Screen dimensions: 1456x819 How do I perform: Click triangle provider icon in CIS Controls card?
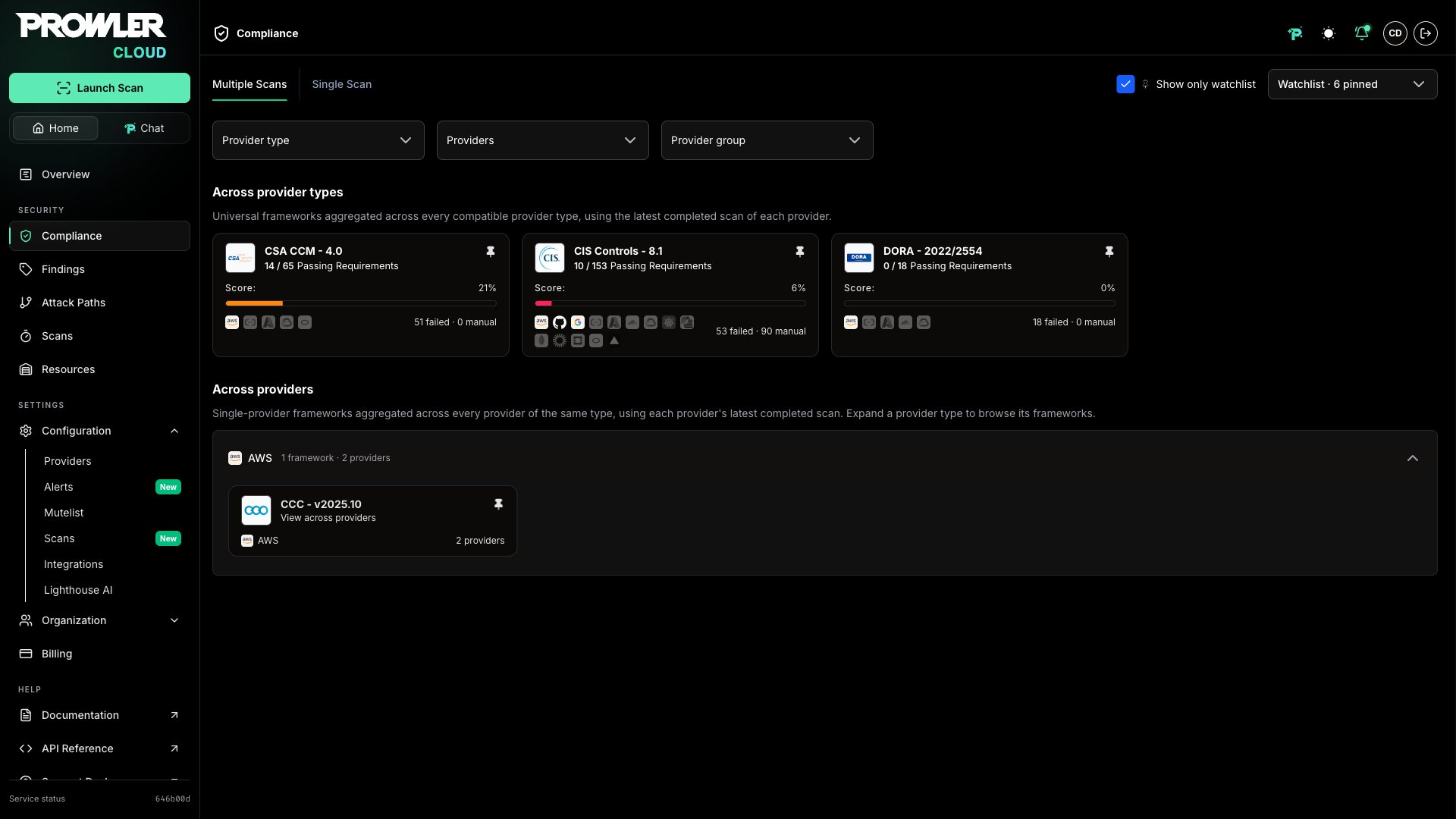click(x=614, y=340)
